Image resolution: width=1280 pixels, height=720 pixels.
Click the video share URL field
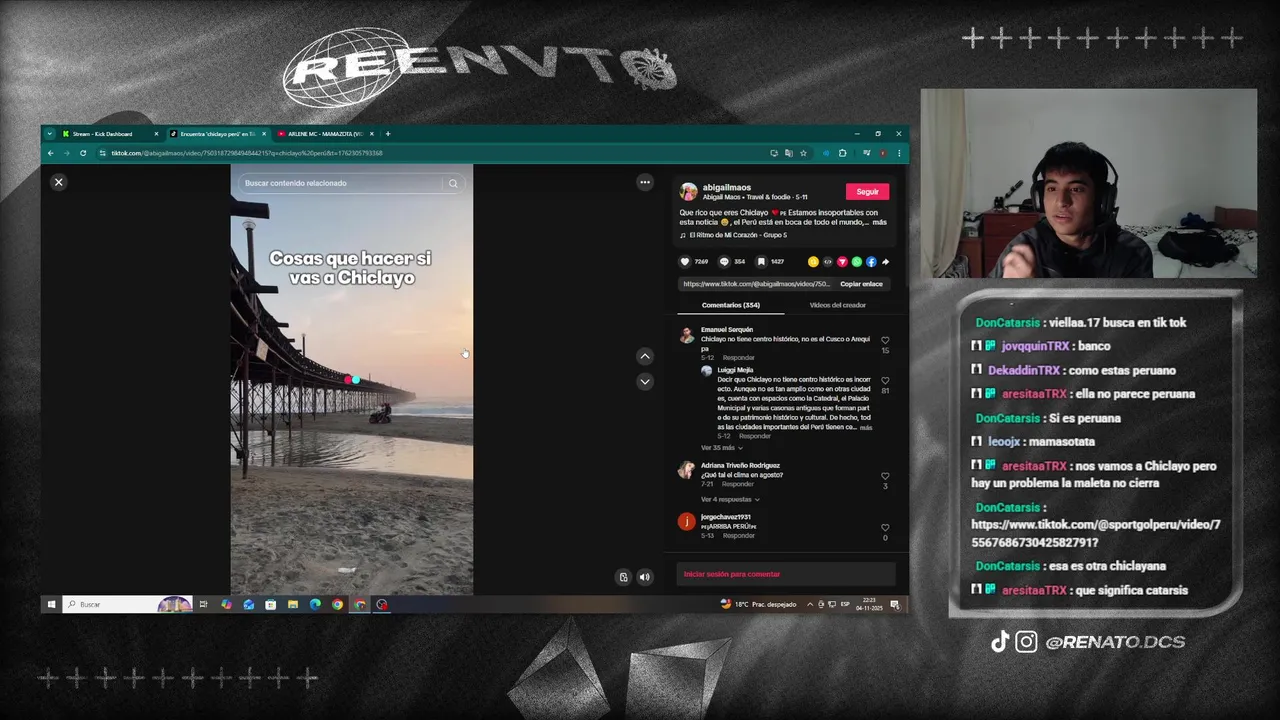tap(756, 284)
